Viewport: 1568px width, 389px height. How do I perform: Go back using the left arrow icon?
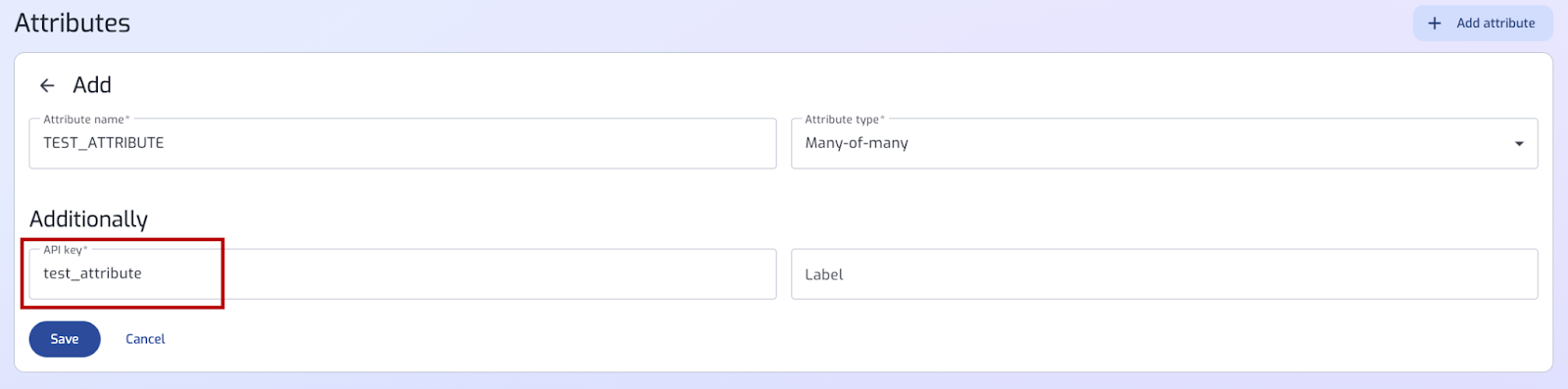[47, 85]
